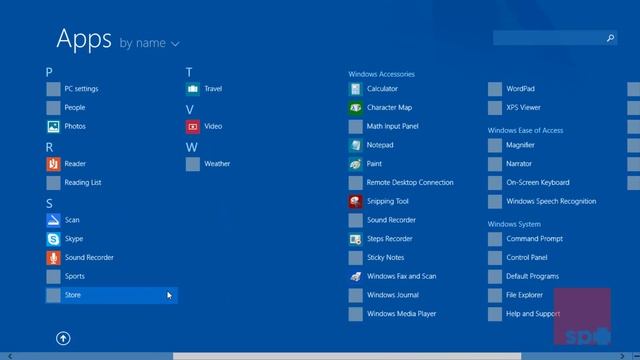This screenshot has height=360, width=640.
Task: Launch Magnifier
Action: [x=511, y=145]
